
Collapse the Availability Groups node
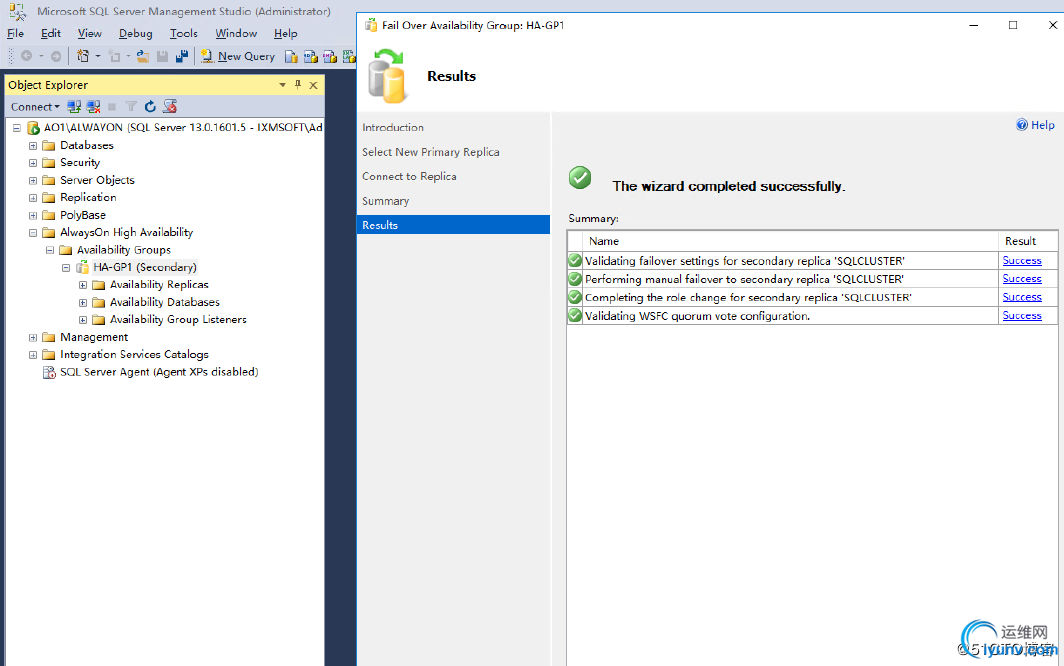(50, 250)
